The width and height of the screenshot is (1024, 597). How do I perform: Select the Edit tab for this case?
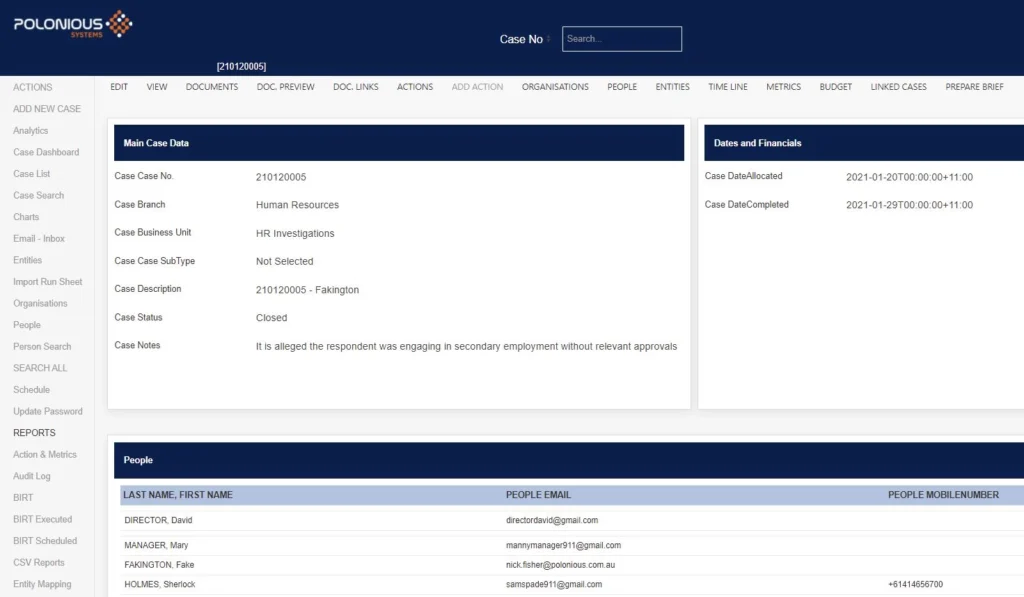click(x=119, y=87)
